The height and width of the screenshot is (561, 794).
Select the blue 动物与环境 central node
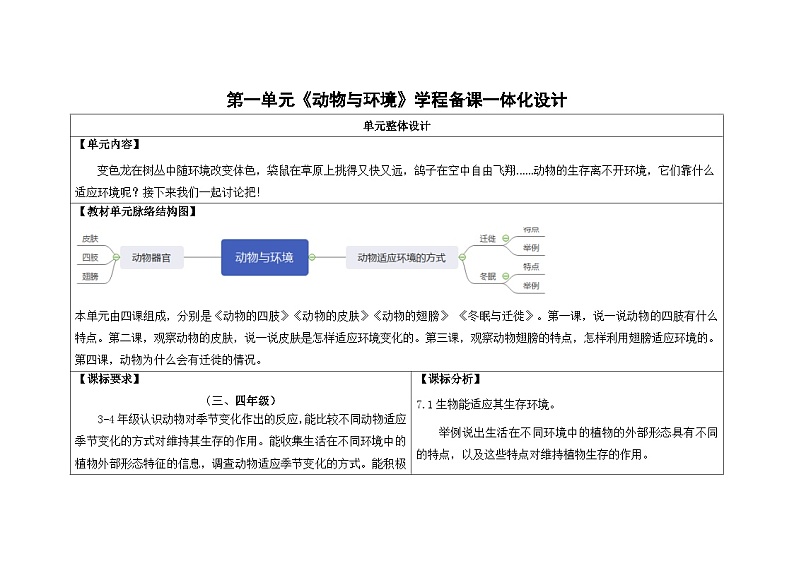coord(264,257)
